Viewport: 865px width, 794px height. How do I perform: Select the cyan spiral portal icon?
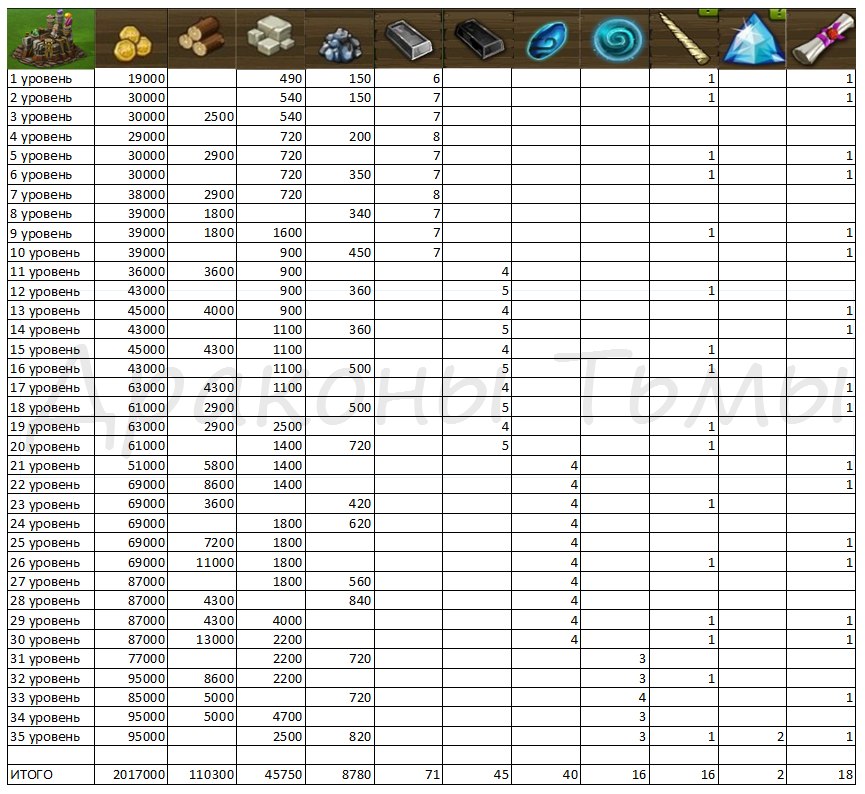617,40
